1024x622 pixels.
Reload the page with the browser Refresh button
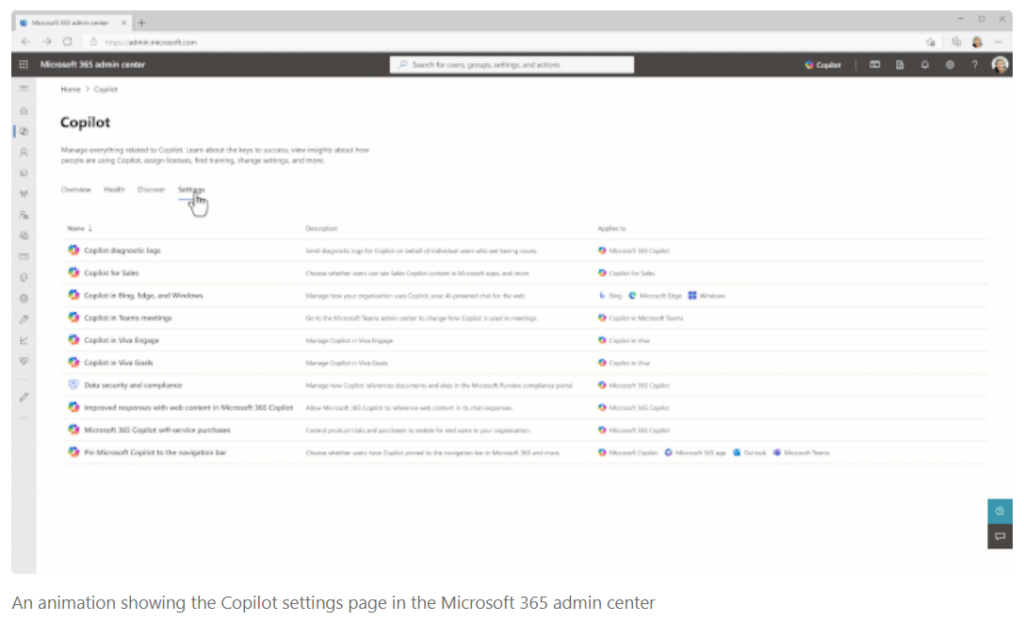tap(67, 42)
